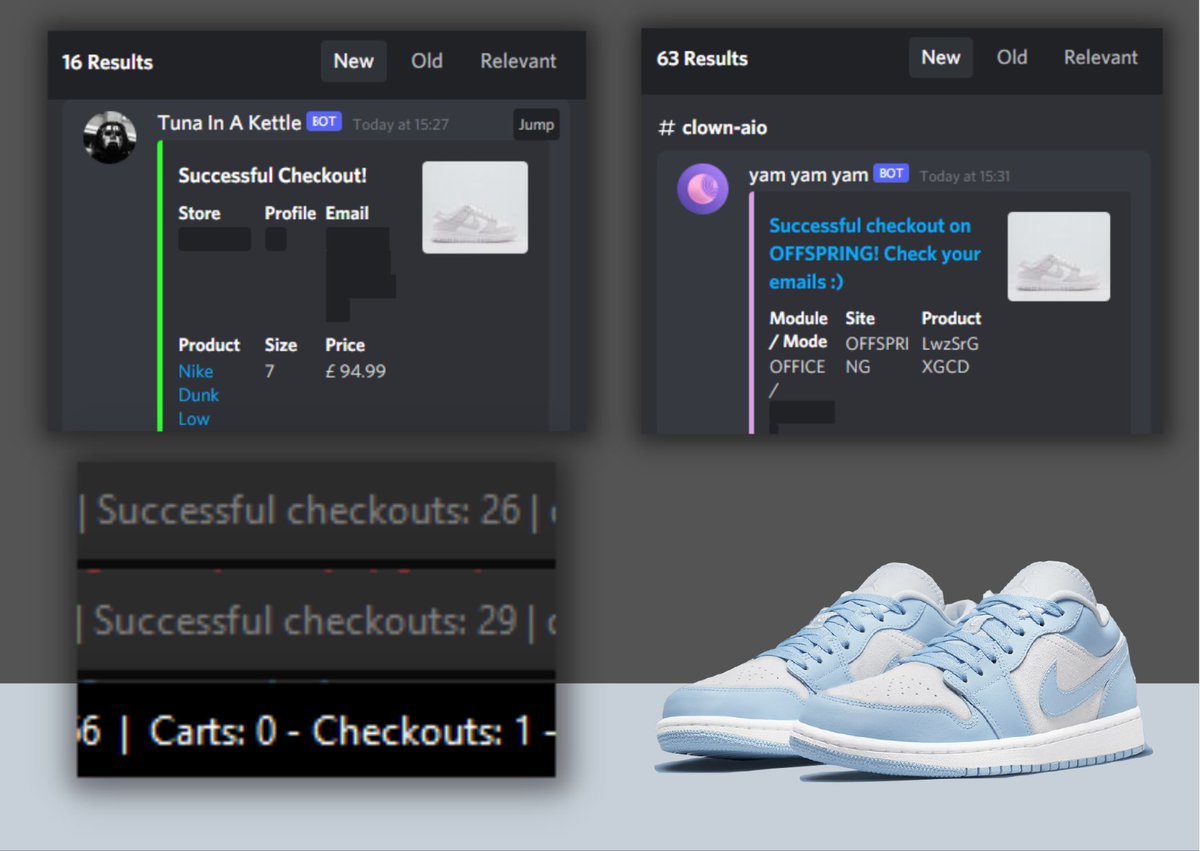Select the New tab in 63 Results panel
The width and height of the screenshot is (1200, 851).
pyautogui.click(x=940, y=57)
